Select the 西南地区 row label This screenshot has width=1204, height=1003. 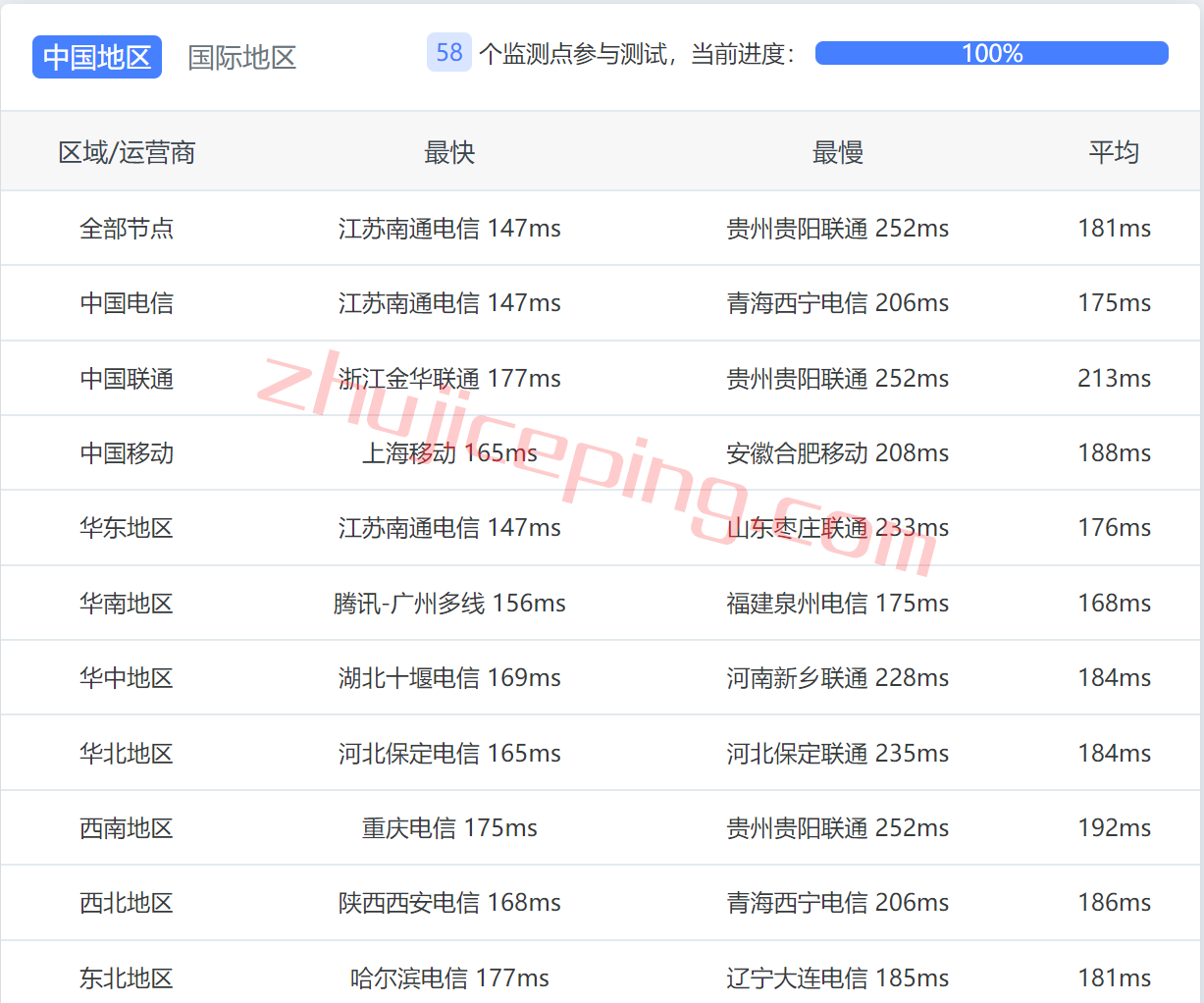click(127, 828)
